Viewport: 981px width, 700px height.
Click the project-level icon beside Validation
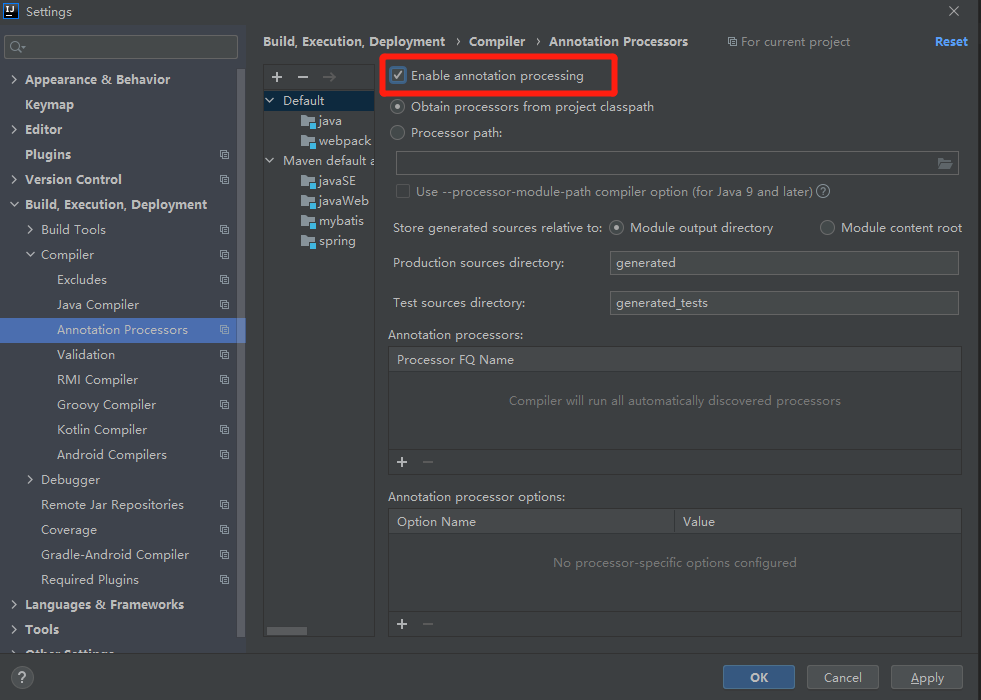click(x=225, y=355)
